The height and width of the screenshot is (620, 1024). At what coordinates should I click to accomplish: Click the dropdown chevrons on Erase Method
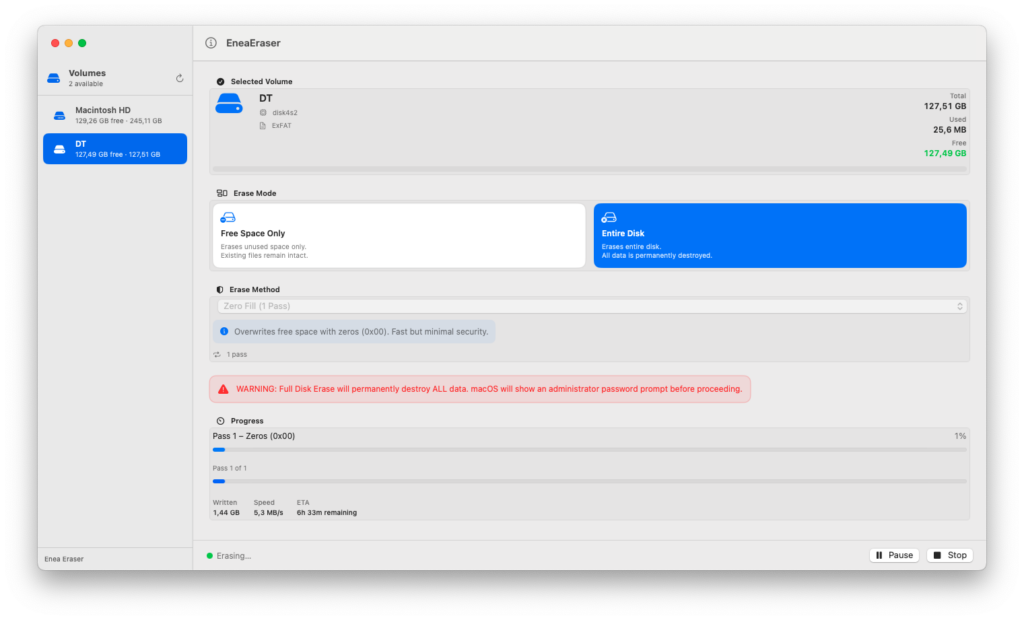point(959,306)
